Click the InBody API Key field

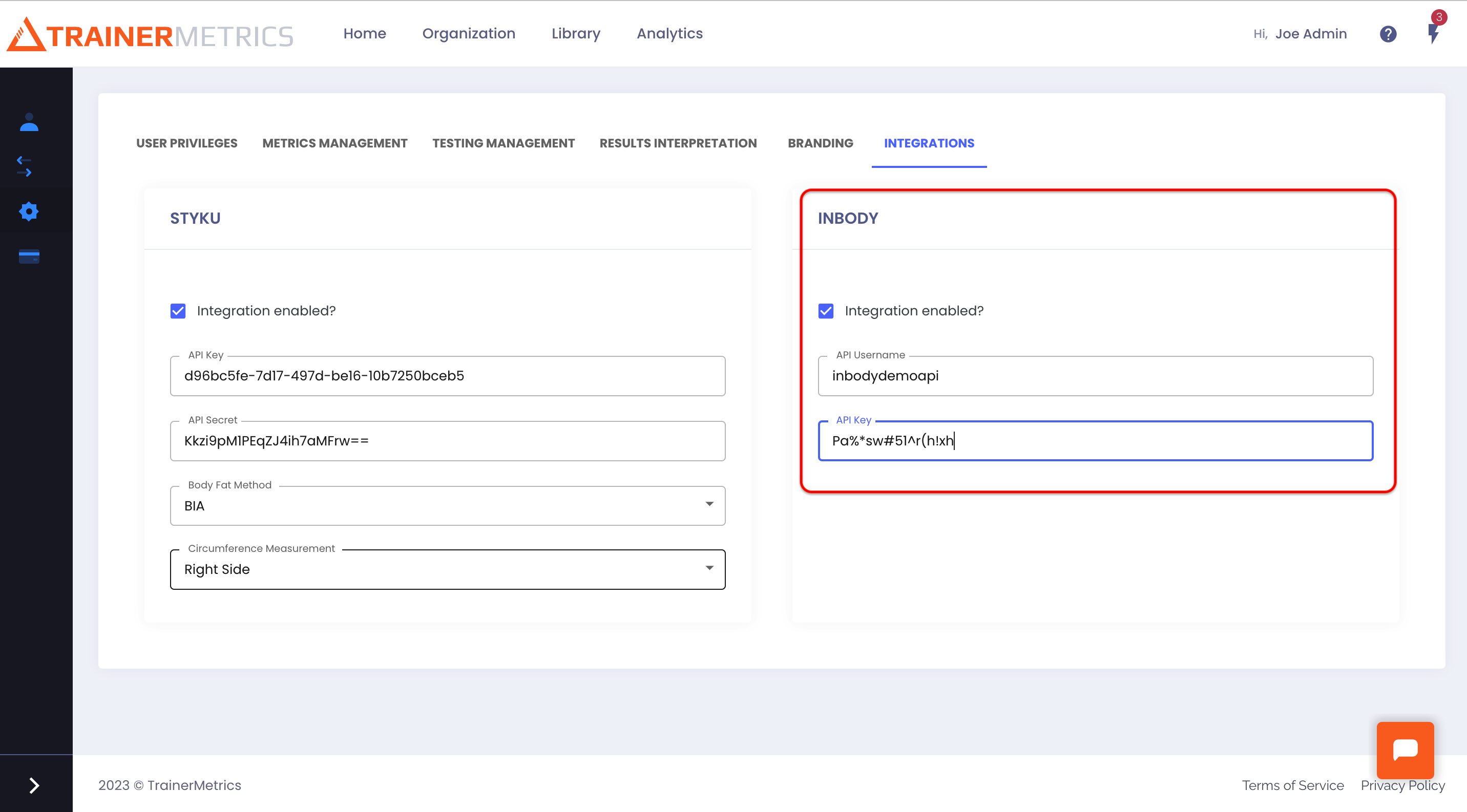pos(1096,441)
